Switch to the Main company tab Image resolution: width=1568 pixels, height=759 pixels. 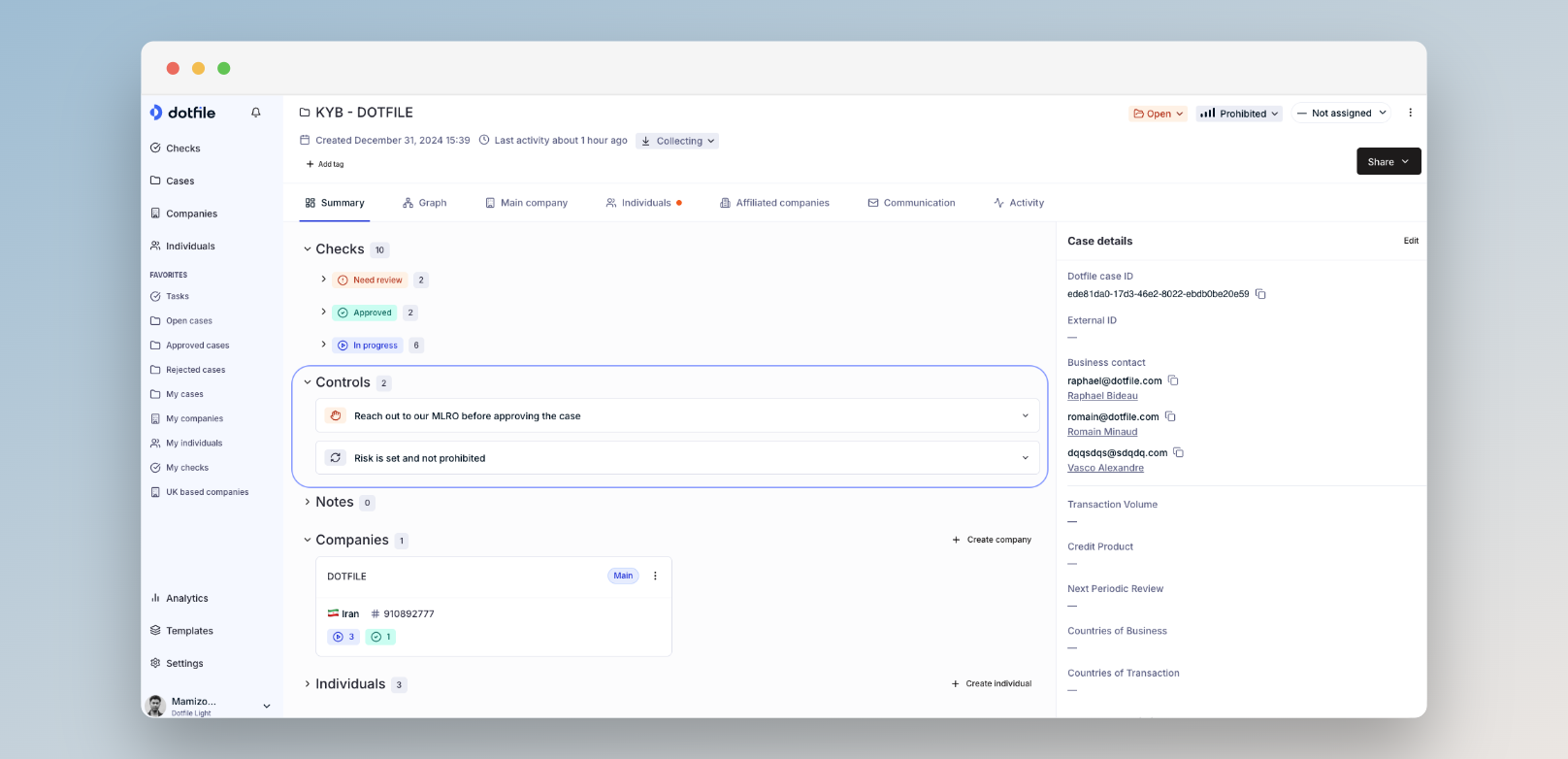pyautogui.click(x=526, y=203)
